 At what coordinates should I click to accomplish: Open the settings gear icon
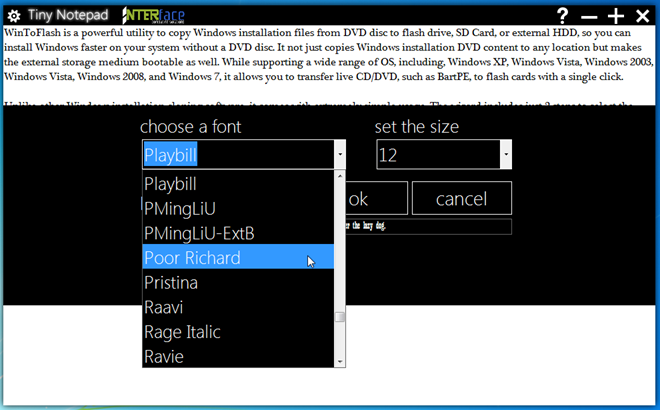click(14, 16)
